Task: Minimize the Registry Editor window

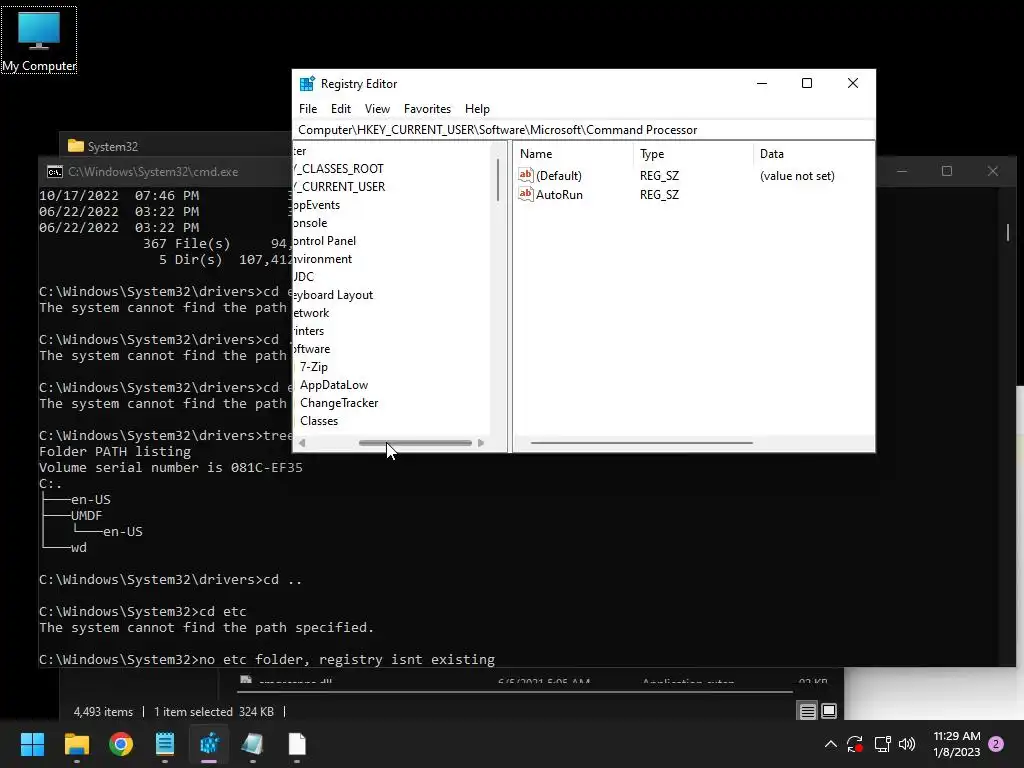Action: pyautogui.click(x=761, y=83)
